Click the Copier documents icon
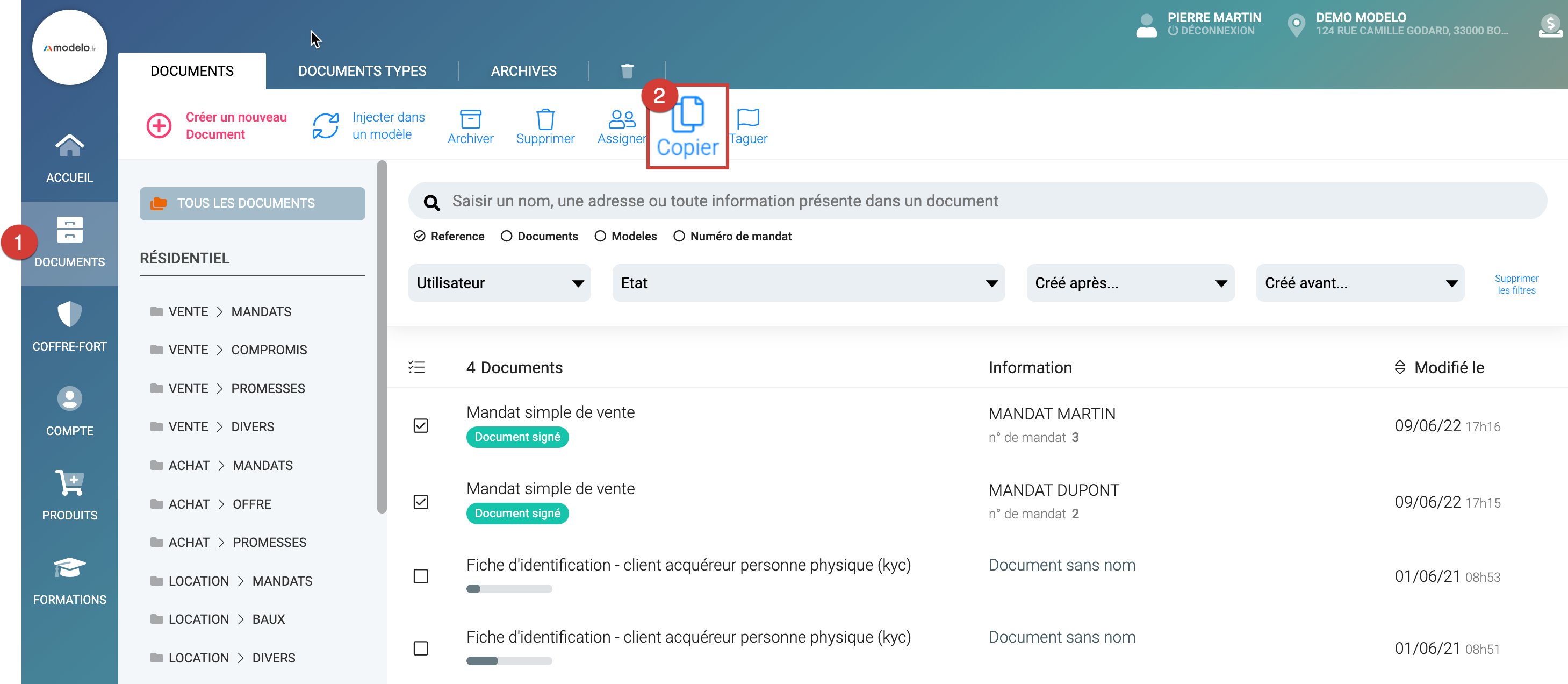The image size is (1568, 684). pos(687,115)
